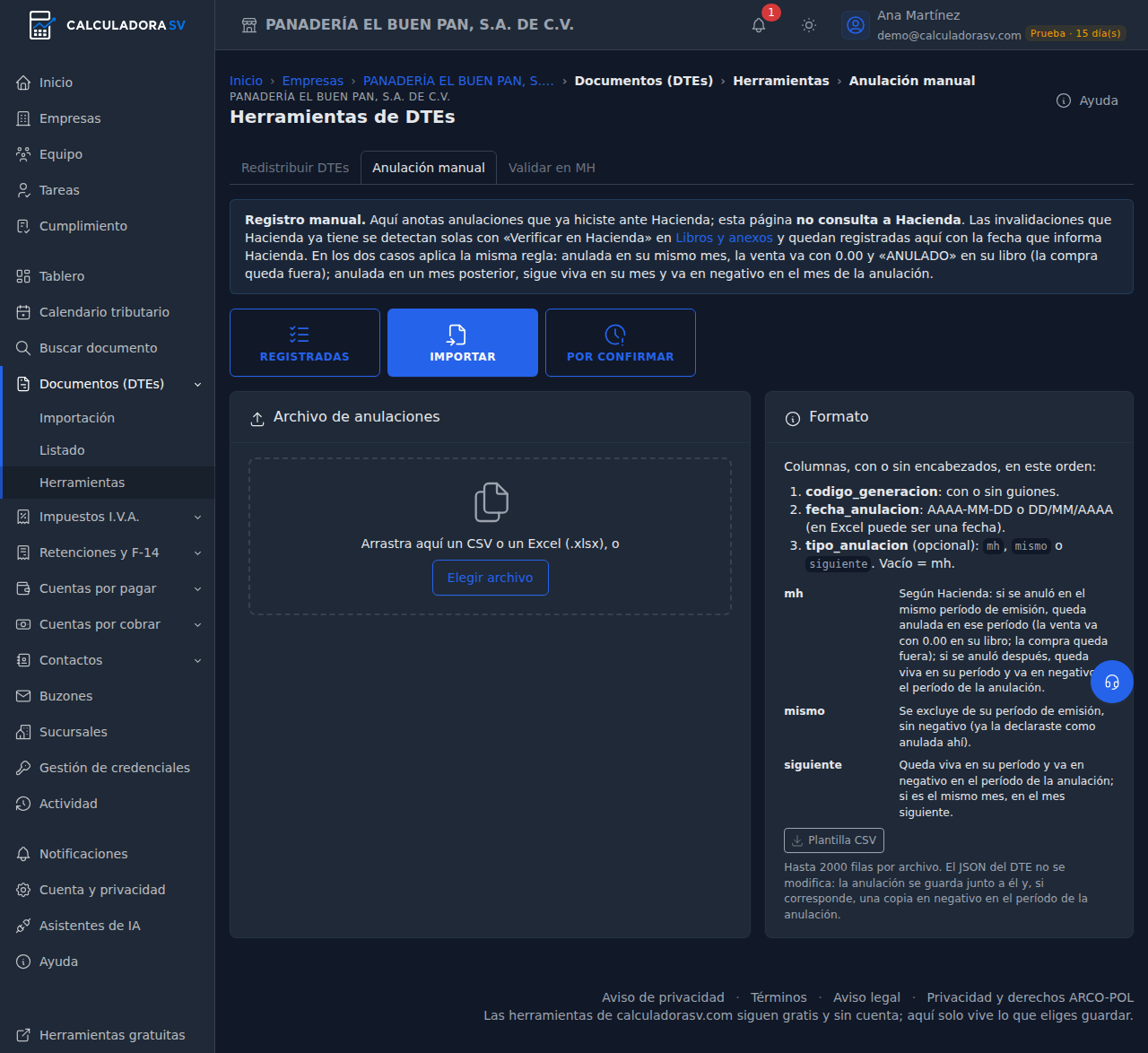Screen dimensions: 1148x1053
Task: Click the file drop zone area text
Action: tap(491, 544)
